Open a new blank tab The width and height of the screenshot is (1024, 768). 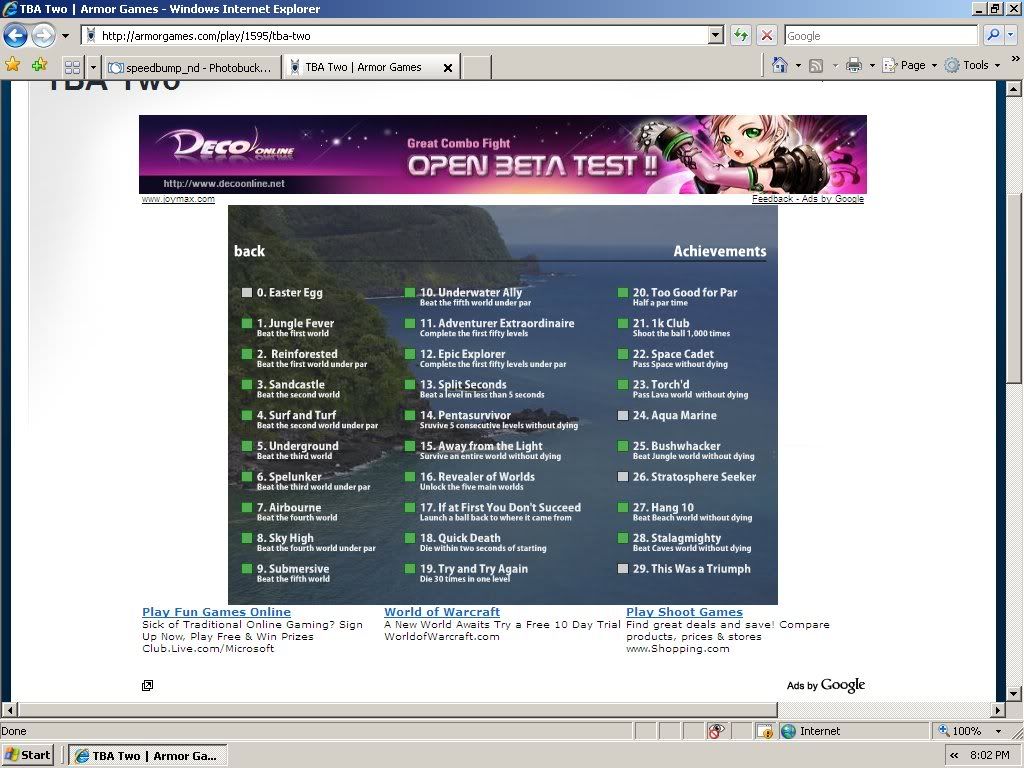pyautogui.click(x=477, y=67)
